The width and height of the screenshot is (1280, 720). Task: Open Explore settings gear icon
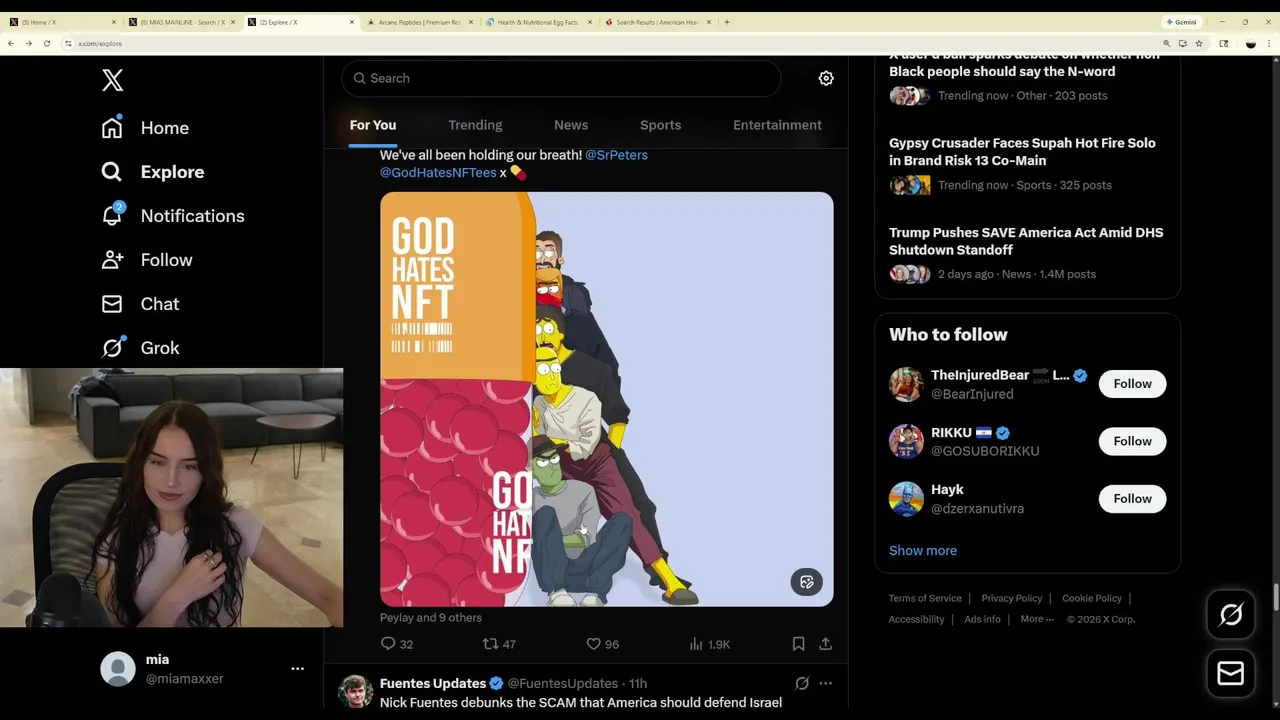826,78
